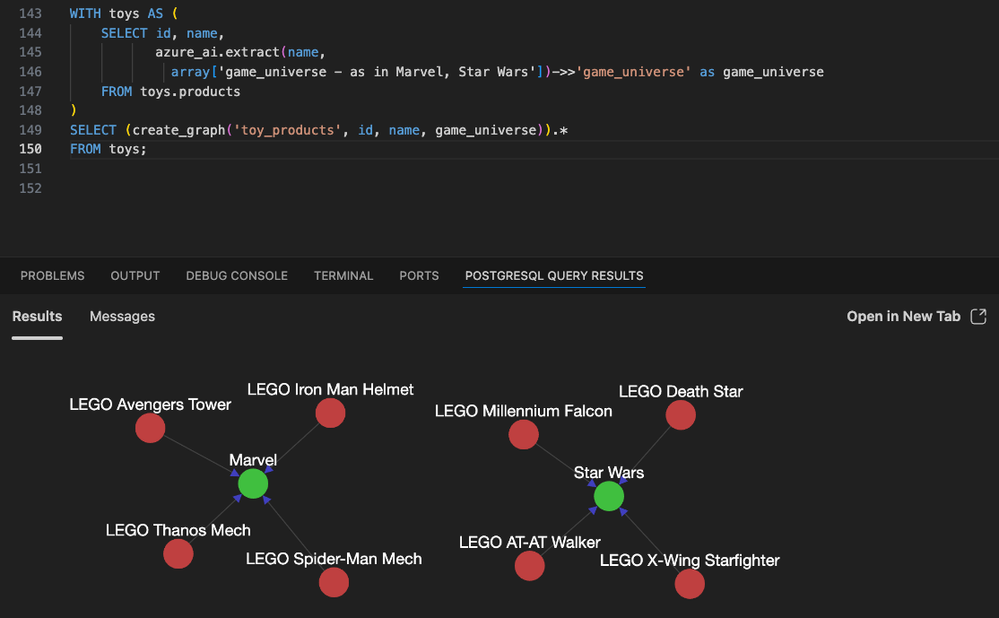
Task: Click the LEGO Spider-Man Mech node
Action: click(x=334, y=582)
